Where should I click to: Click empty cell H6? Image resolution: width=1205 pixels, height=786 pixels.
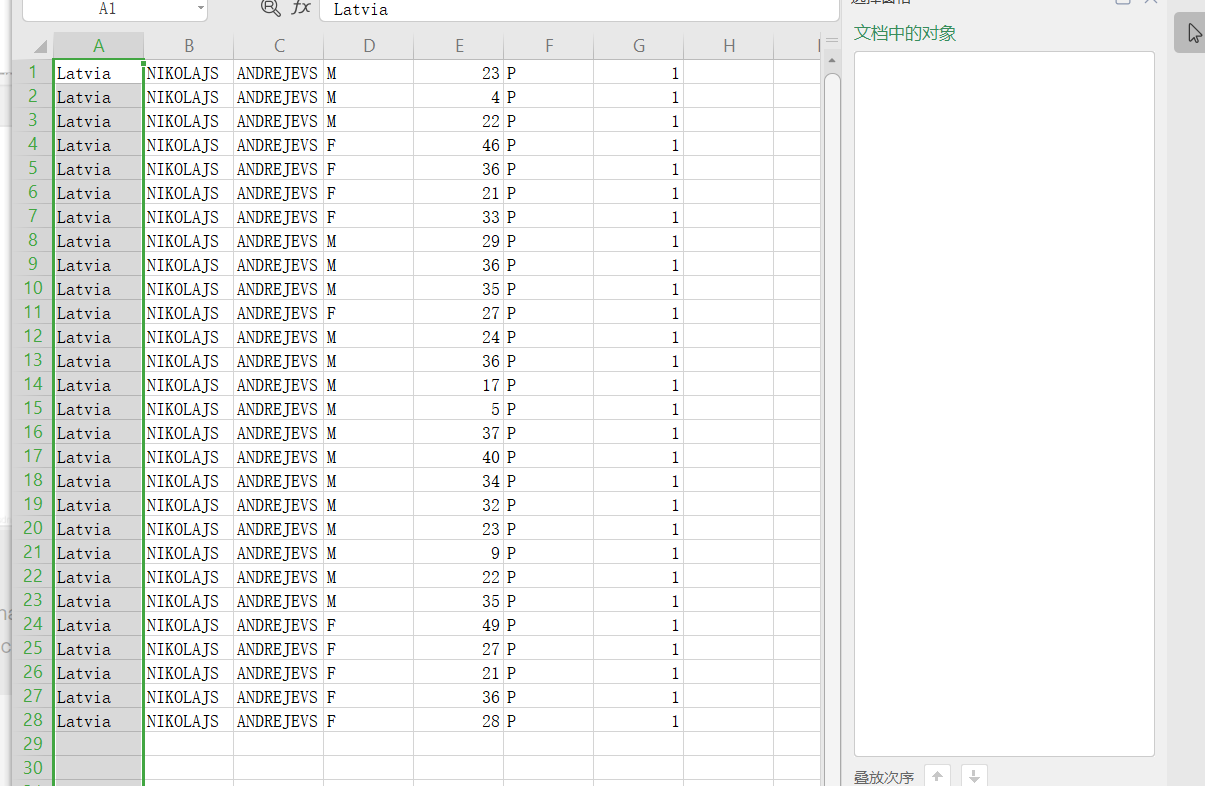pos(729,193)
